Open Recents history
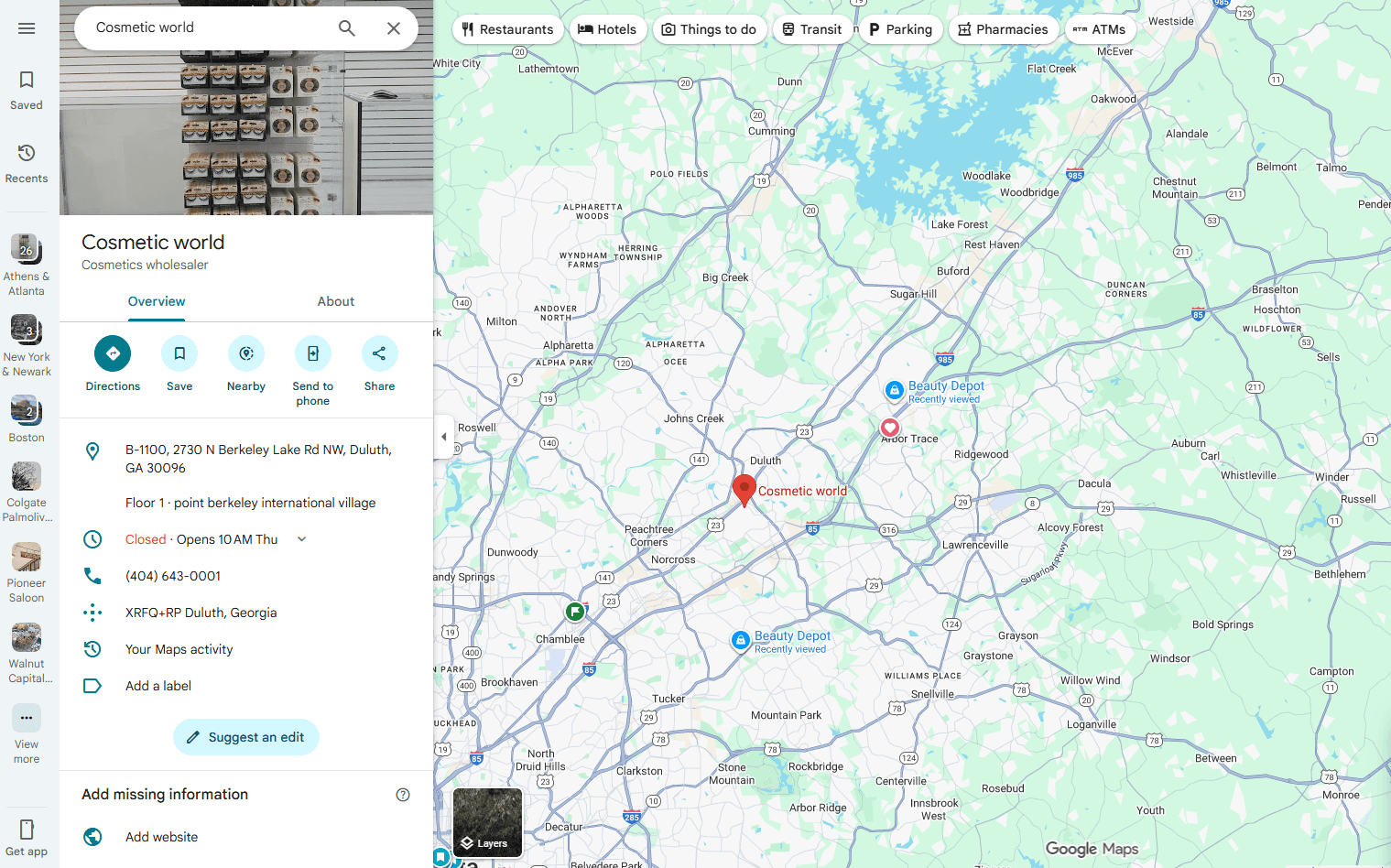This screenshot has height=868, width=1391. [x=27, y=164]
